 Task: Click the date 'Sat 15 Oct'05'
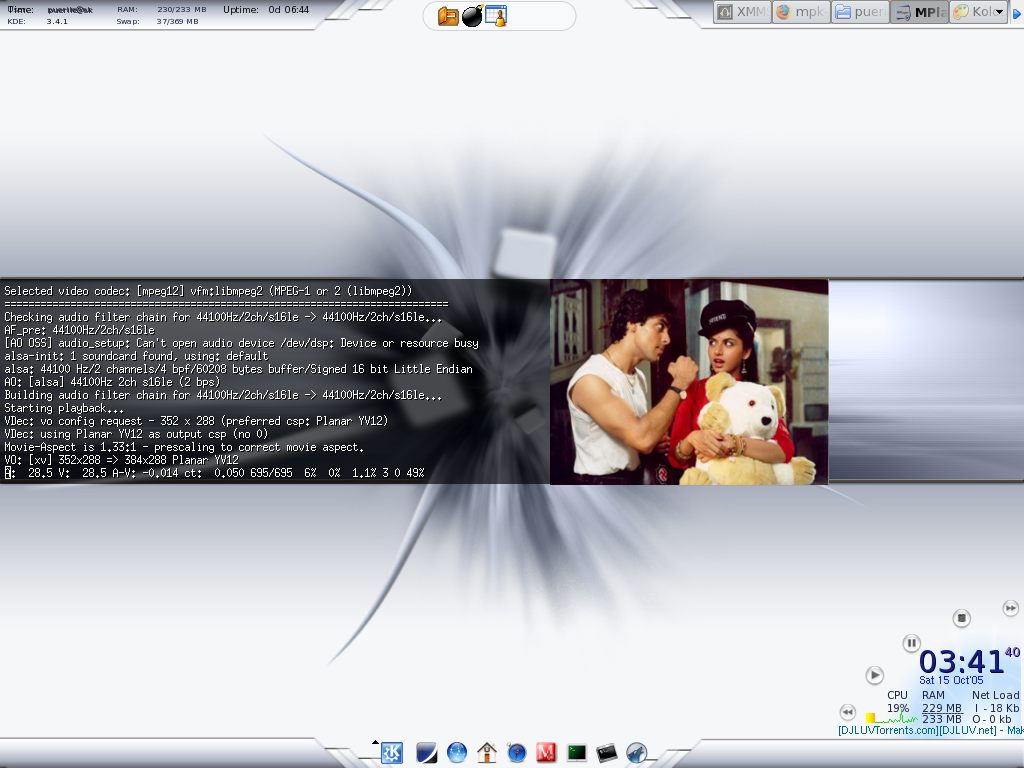coord(951,680)
